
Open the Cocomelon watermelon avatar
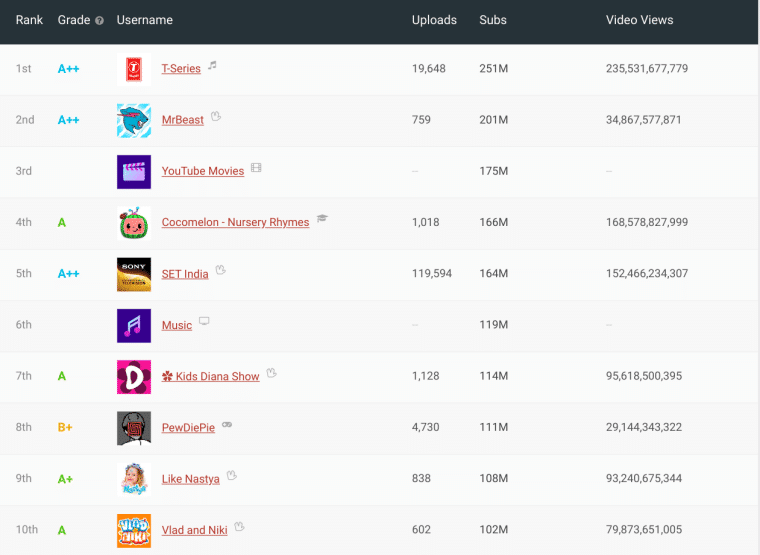[x=134, y=223]
